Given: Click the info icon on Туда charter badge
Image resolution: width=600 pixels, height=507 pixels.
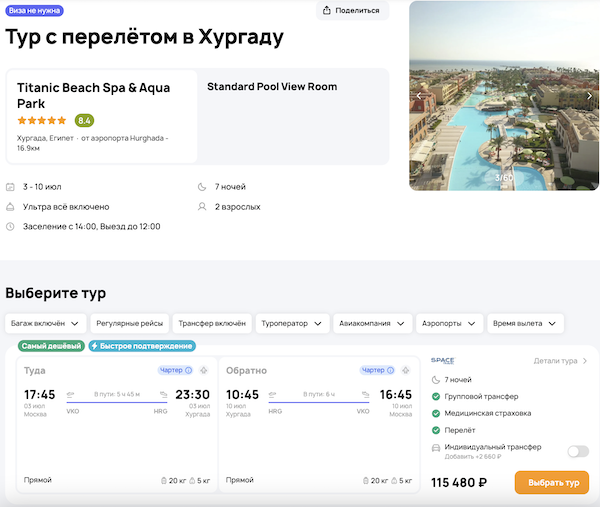Looking at the screenshot, I should (188, 370).
